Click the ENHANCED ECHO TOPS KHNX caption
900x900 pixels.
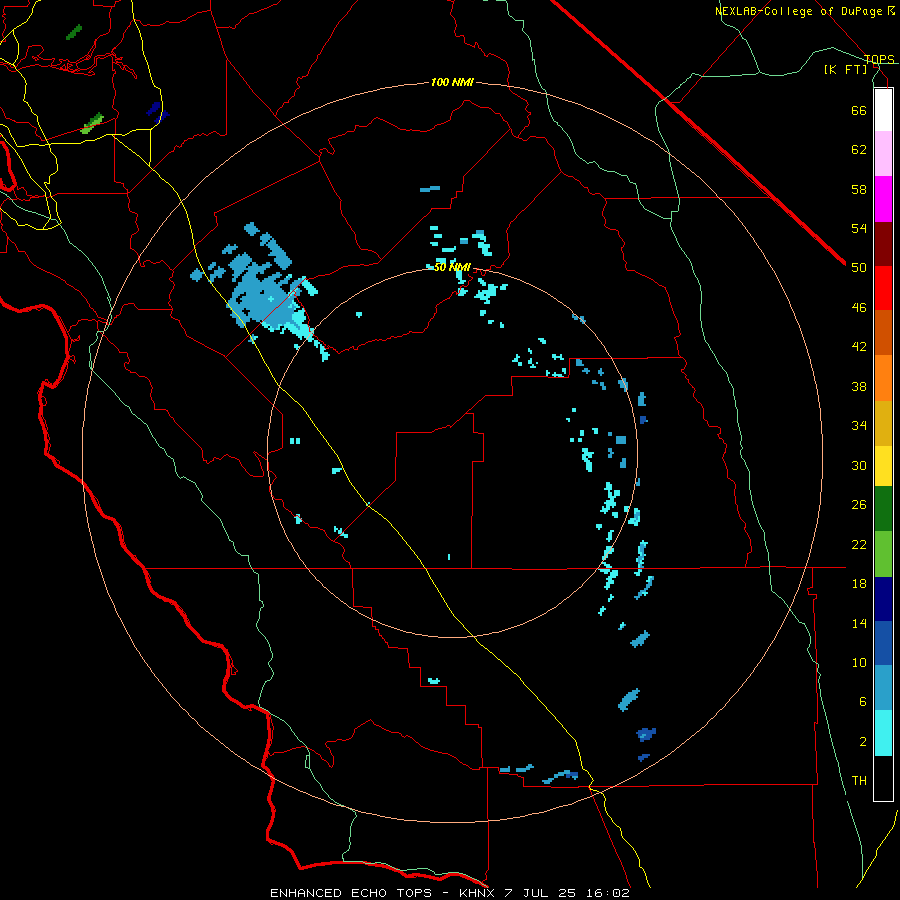449,893
